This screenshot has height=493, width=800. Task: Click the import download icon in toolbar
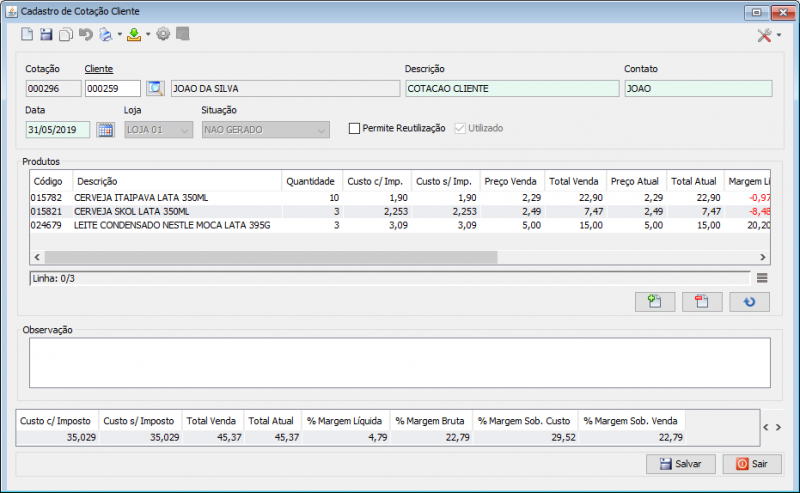(x=134, y=35)
